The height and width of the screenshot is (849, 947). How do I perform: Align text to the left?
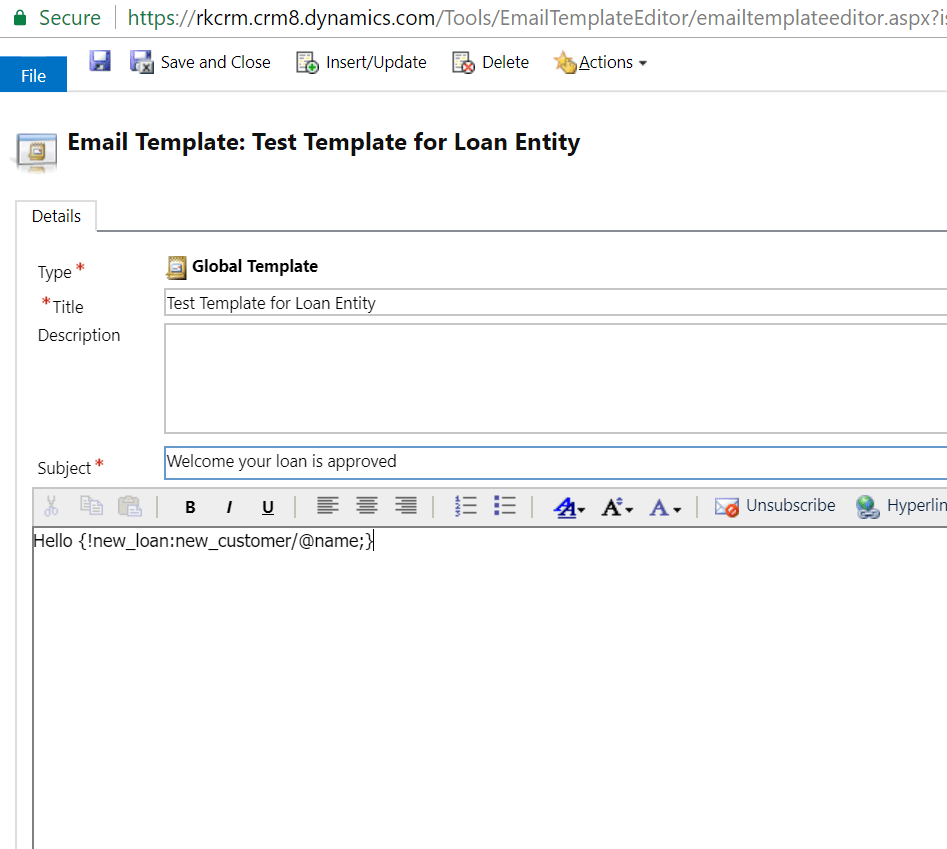(328, 506)
